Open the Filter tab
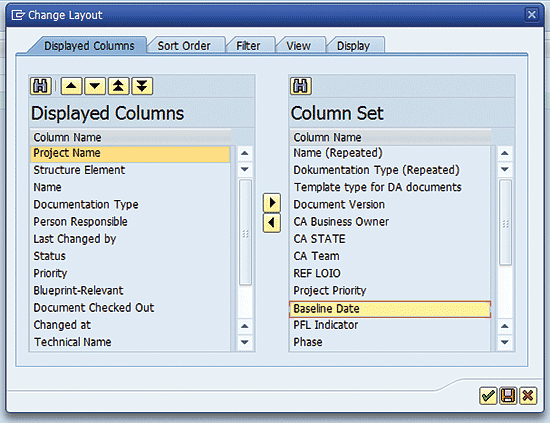Viewport: 550px width, 423px height. 248,46
